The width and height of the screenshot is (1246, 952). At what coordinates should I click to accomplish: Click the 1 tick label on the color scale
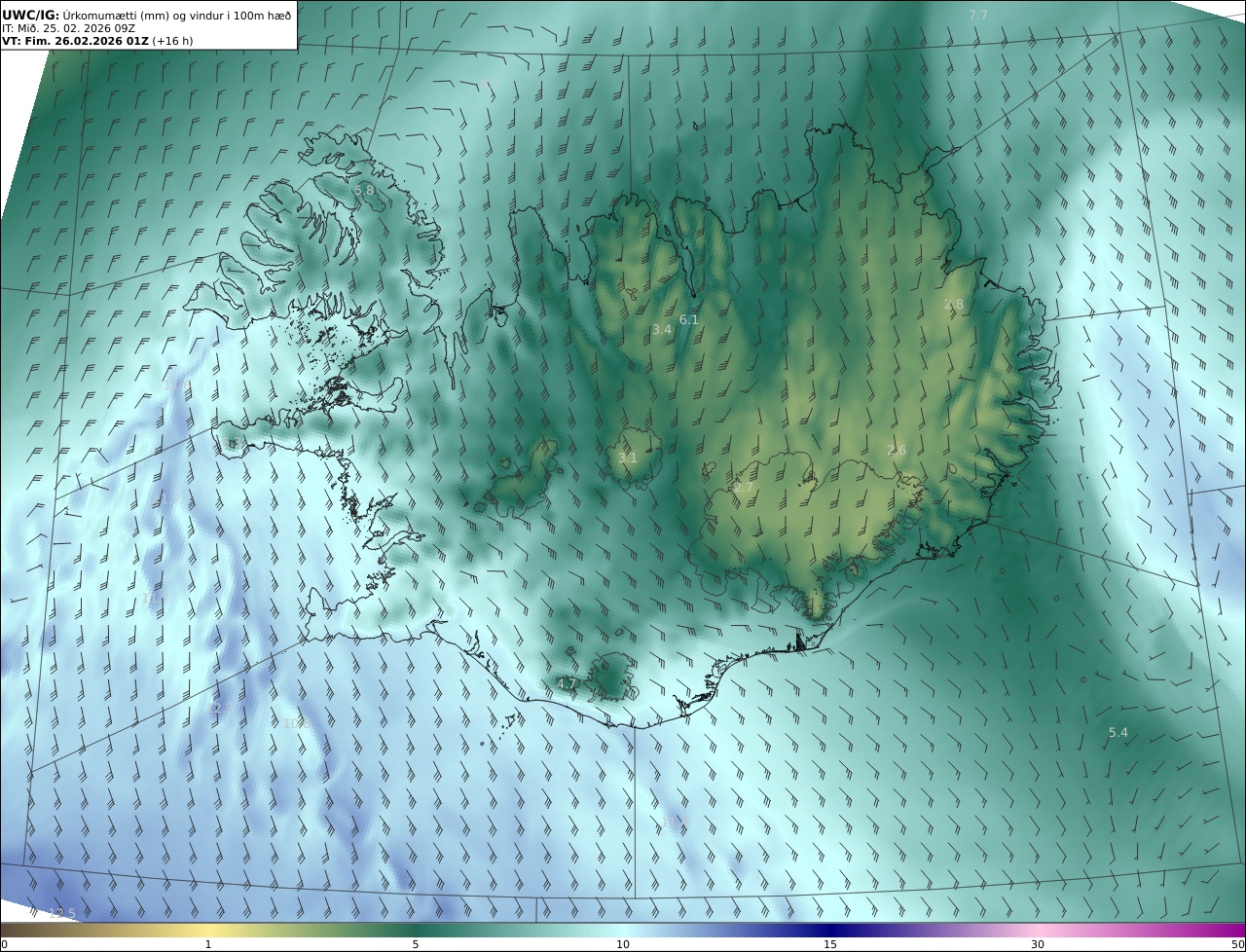click(208, 944)
